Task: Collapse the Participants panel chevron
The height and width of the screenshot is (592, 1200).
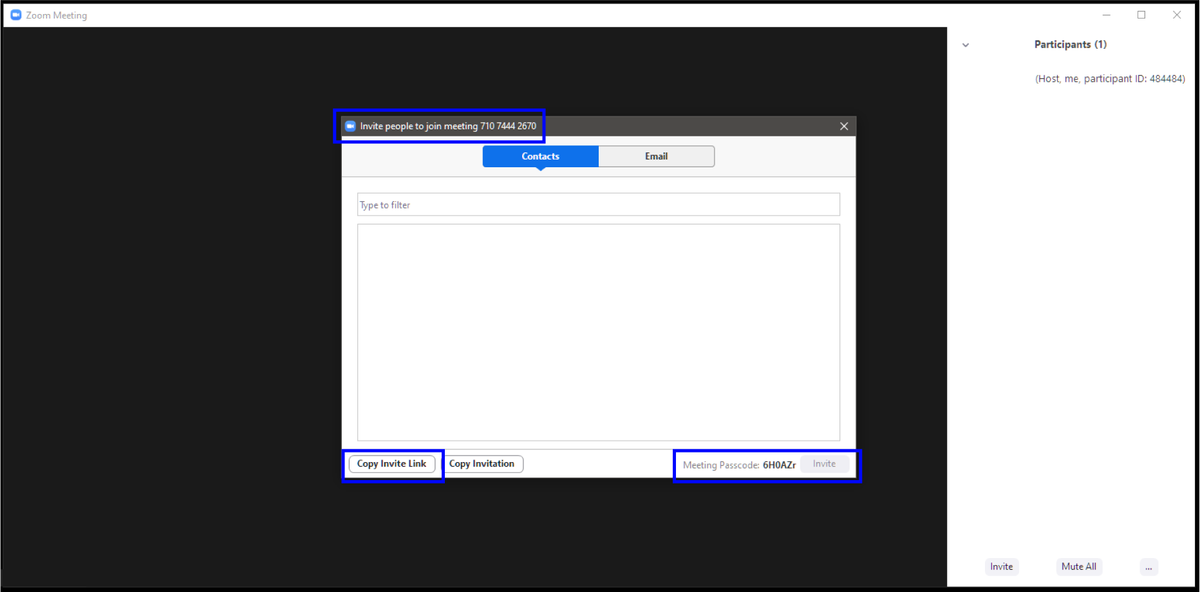Action: 965,45
